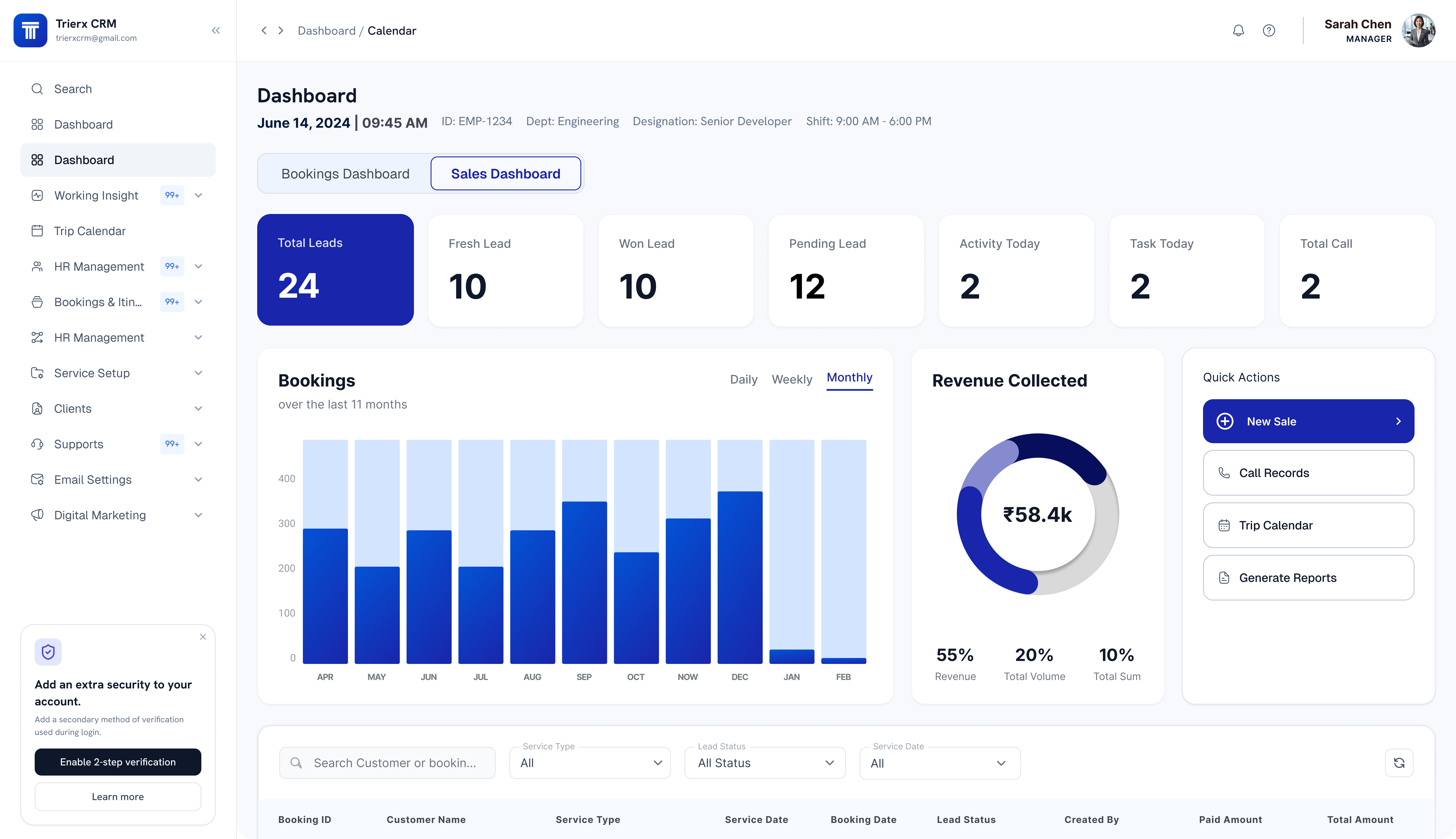Click Sarah Chen's profile avatar
The height and width of the screenshot is (839, 1456).
[x=1419, y=30]
